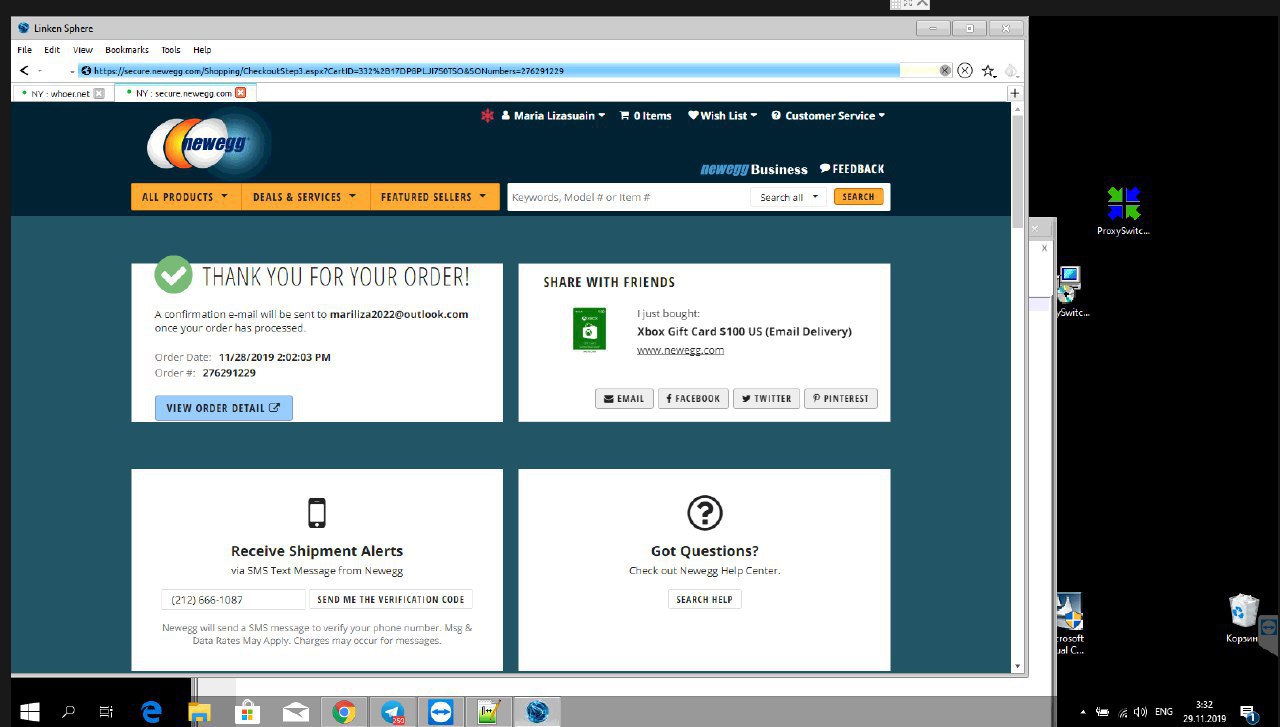Close the secure.newegg.com tab
The width and height of the screenshot is (1280, 727).
(x=240, y=93)
